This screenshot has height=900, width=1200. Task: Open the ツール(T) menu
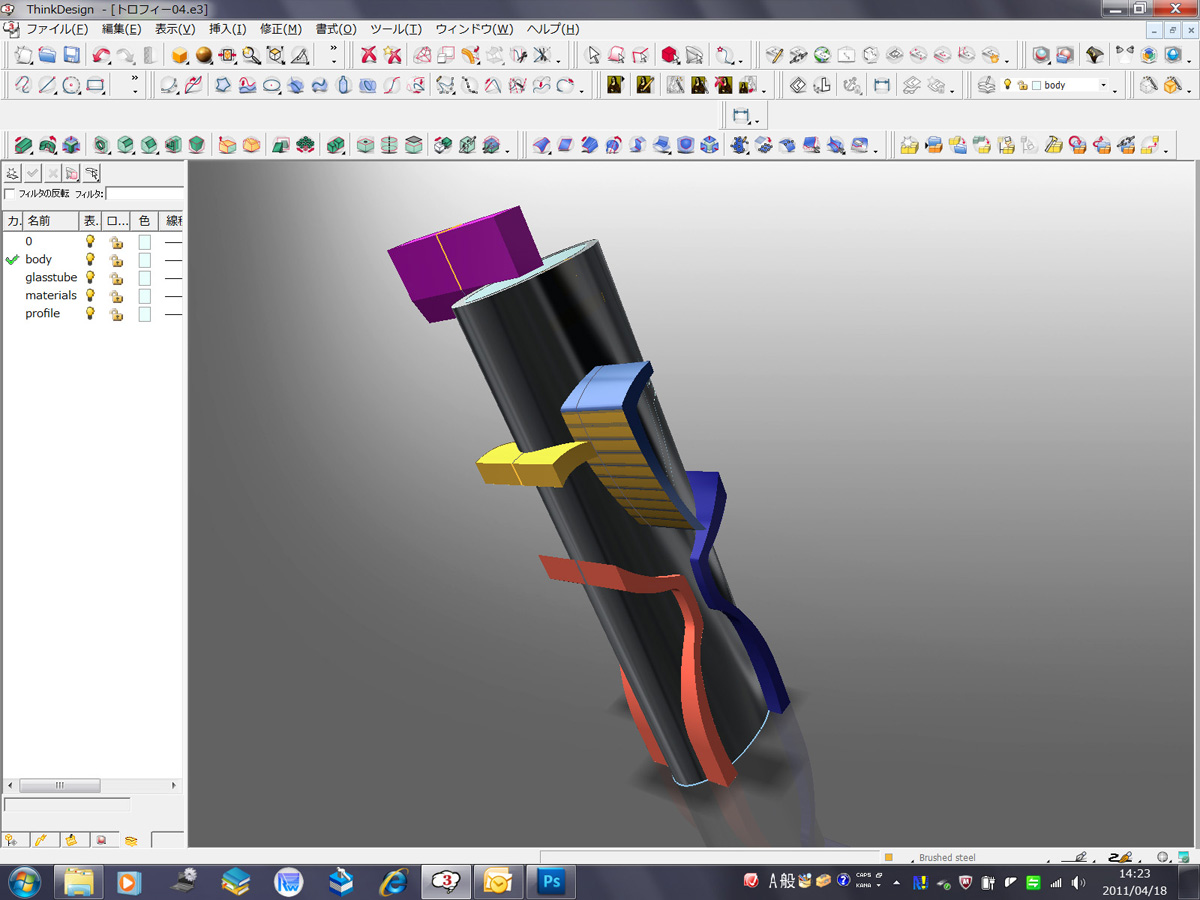[395, 29]
